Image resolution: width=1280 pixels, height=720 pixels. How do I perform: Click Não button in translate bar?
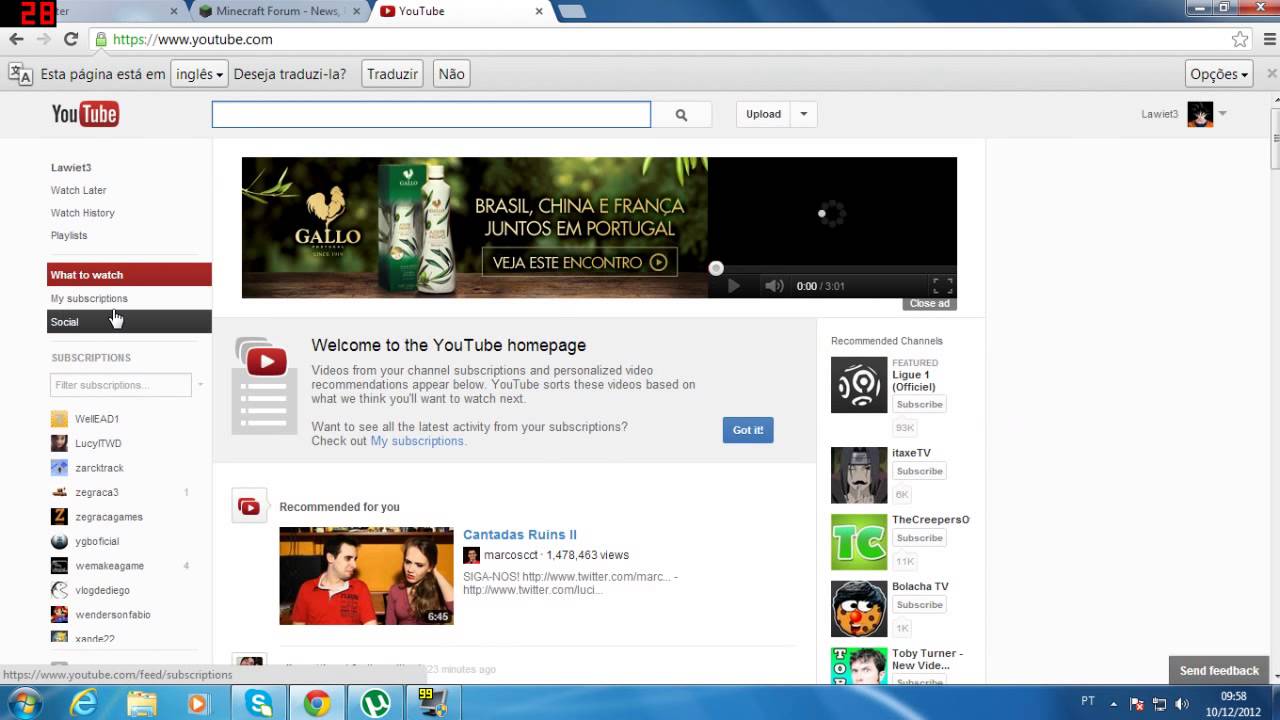tap(452, 74)
